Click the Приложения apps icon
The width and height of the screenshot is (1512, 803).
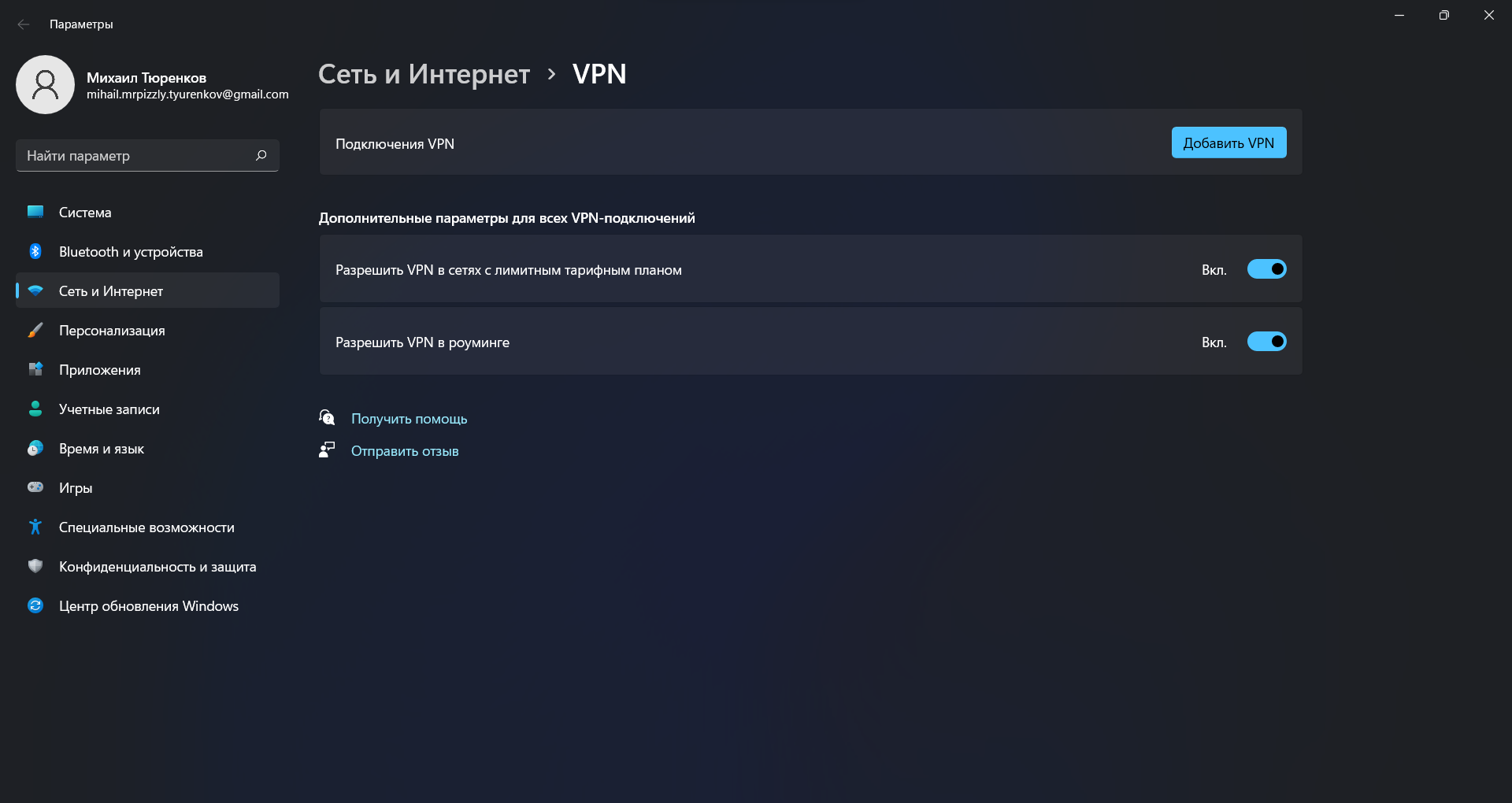click(35, 369)
